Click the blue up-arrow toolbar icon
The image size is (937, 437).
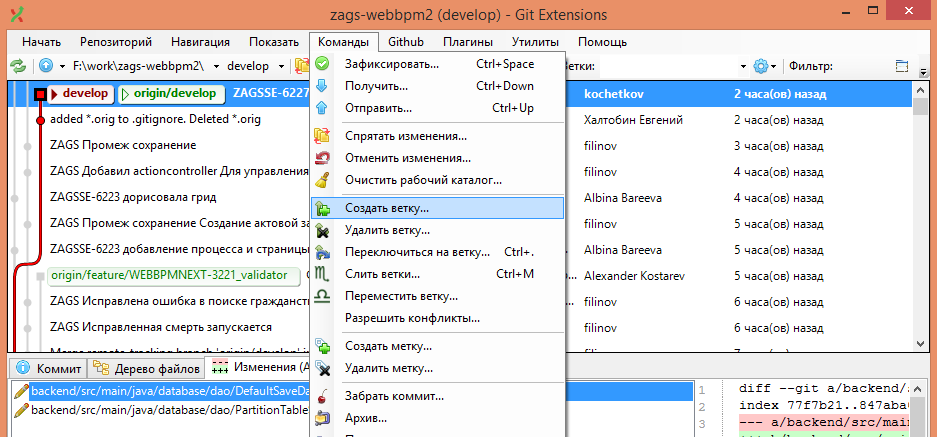pos(46,66)
